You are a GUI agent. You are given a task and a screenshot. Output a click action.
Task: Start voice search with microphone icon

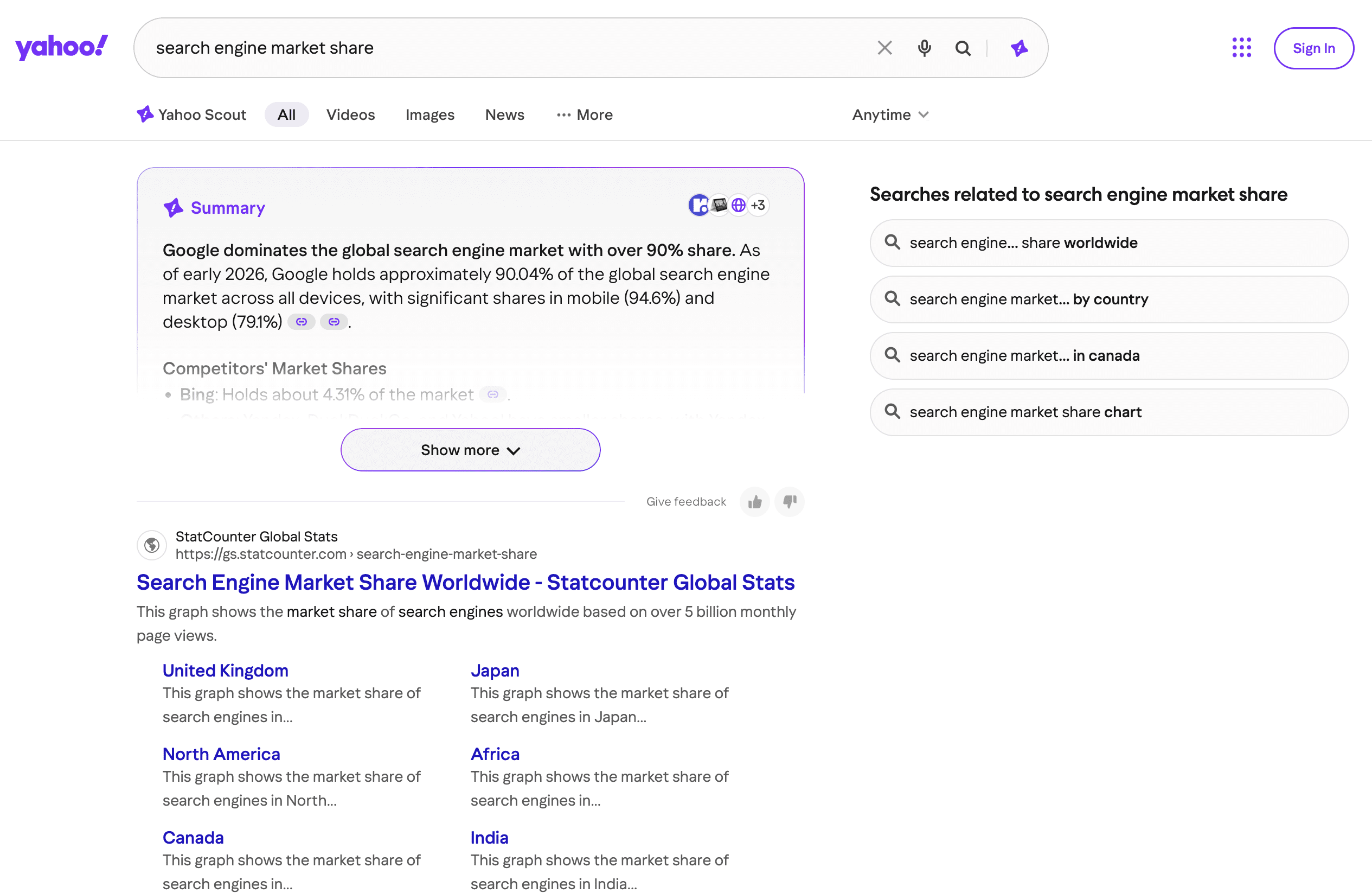click(924, 48)
